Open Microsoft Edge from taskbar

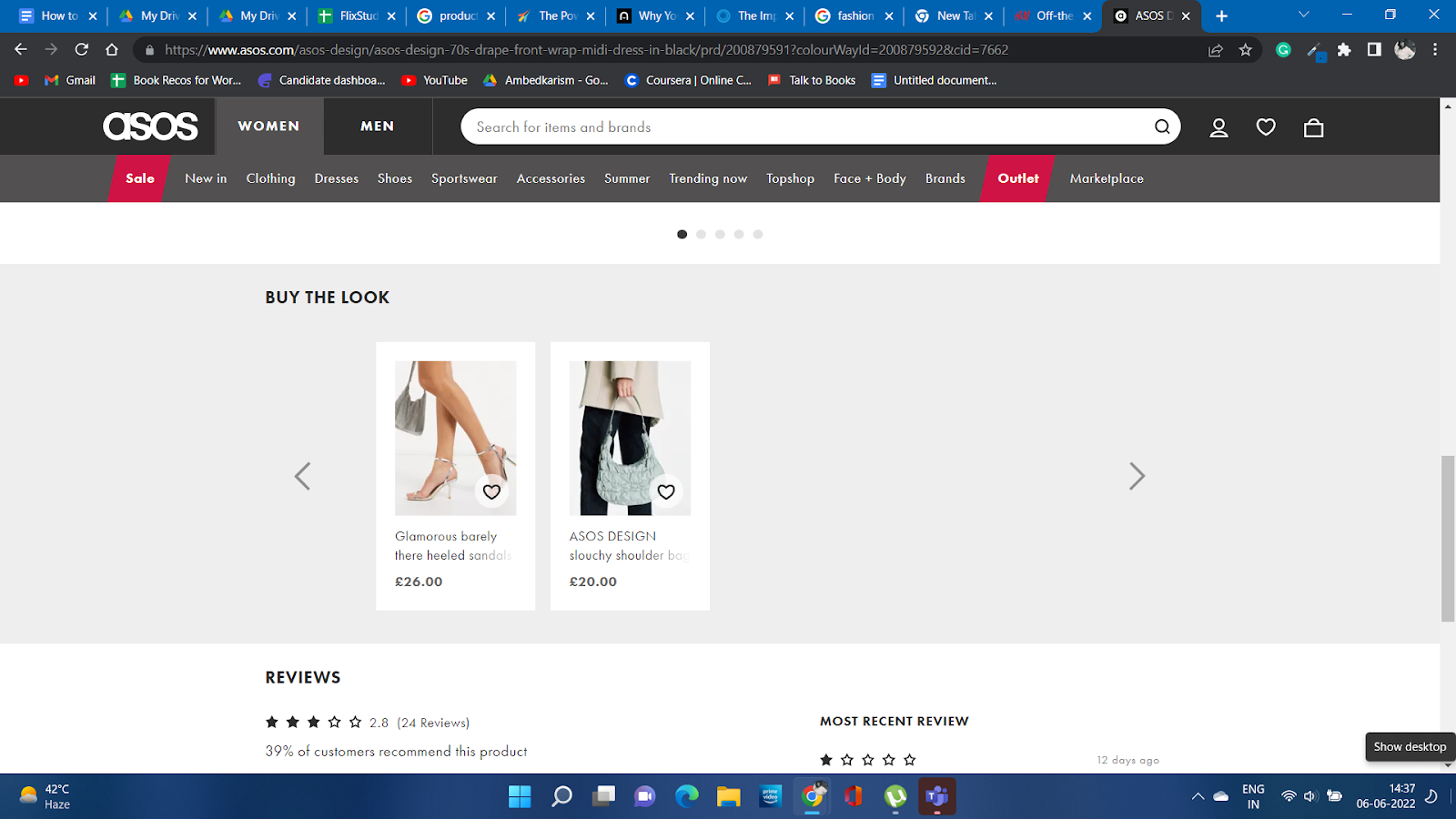click(x=687, y=796)
